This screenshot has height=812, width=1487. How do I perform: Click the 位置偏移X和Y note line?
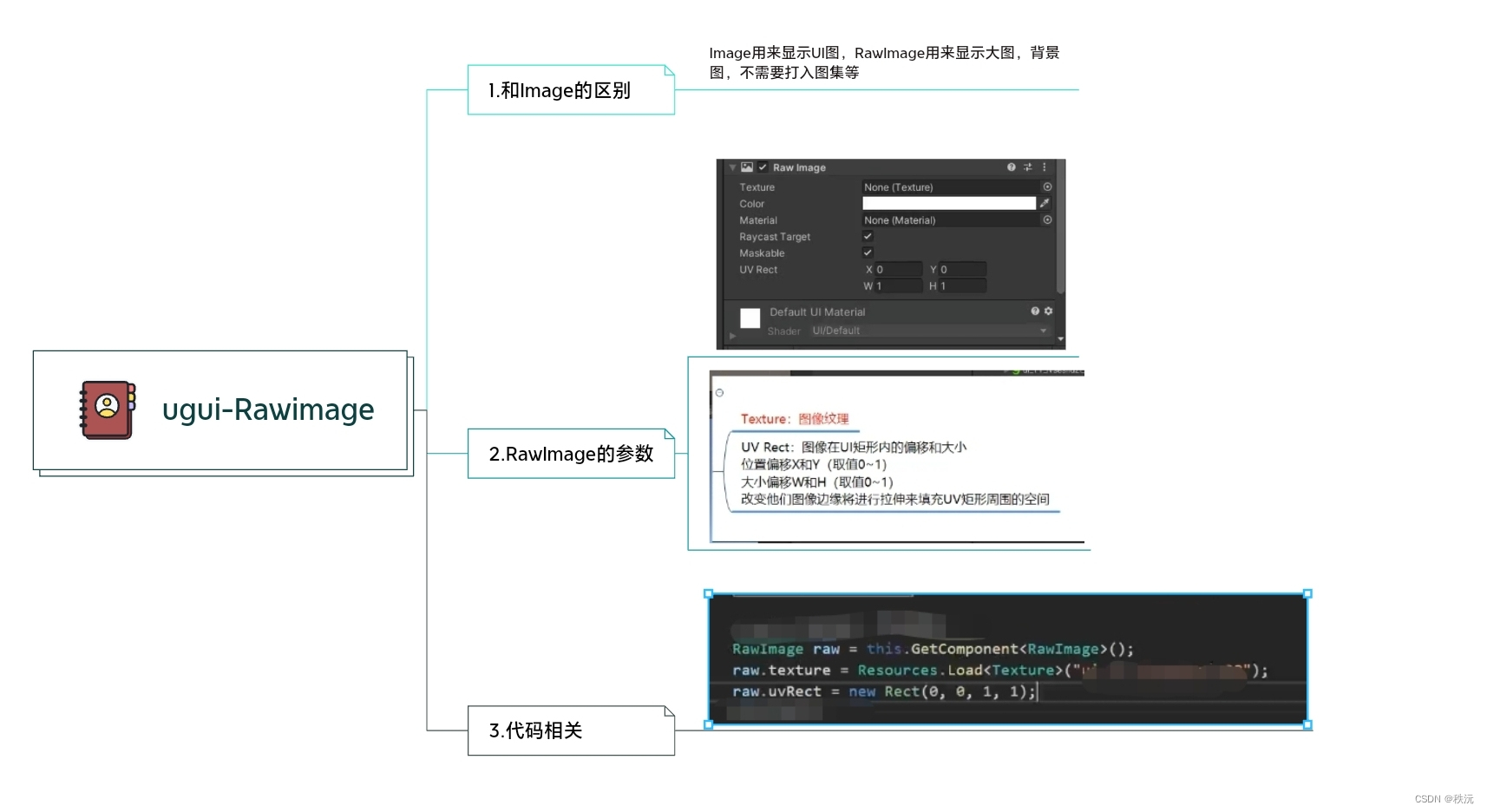813,464
